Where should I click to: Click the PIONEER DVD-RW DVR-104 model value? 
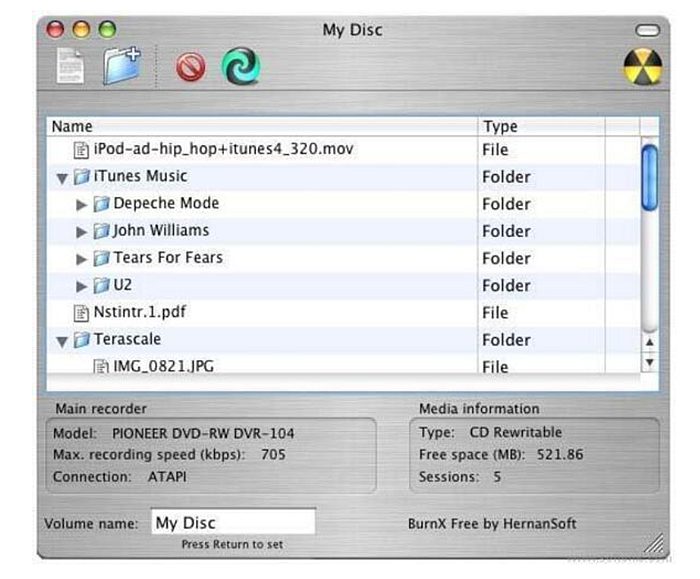(203, 433)
